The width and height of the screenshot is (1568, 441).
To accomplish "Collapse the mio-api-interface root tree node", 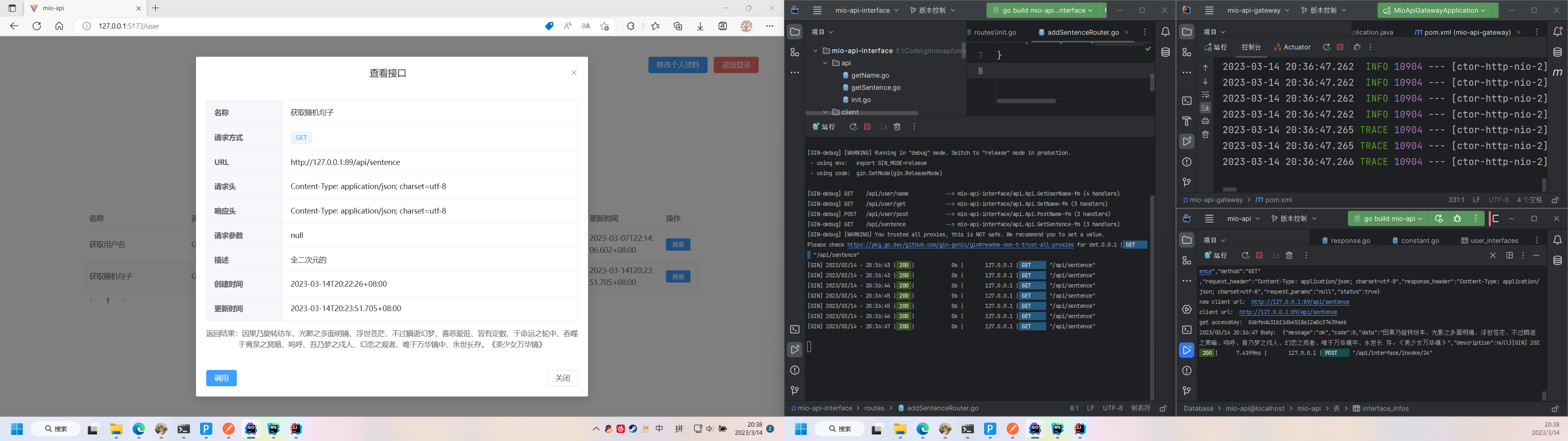I will click(x=815, y=51).
